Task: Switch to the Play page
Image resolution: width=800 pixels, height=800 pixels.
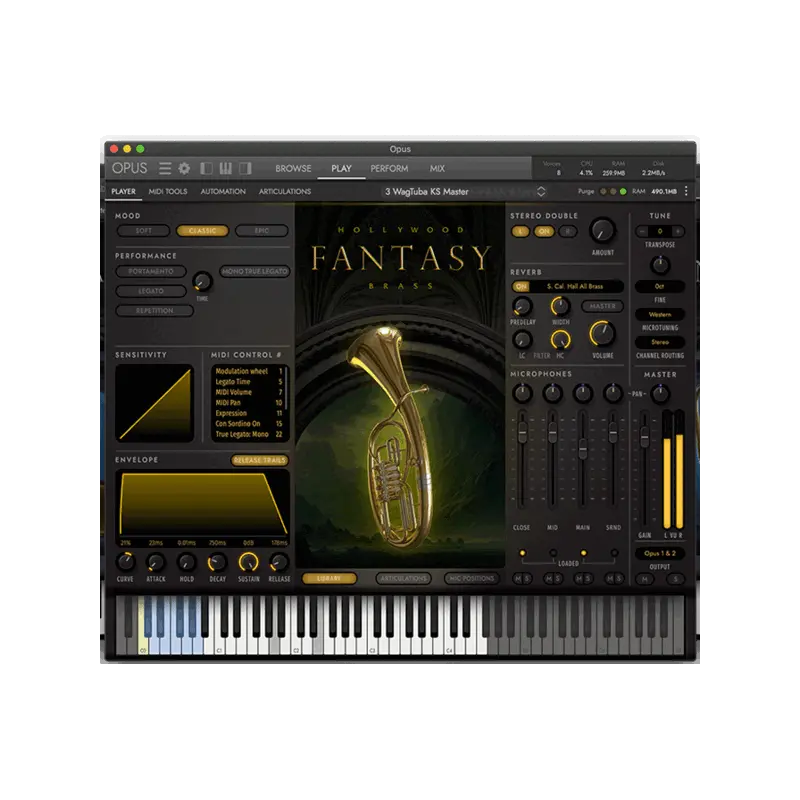Action: [x=341, y=168]
